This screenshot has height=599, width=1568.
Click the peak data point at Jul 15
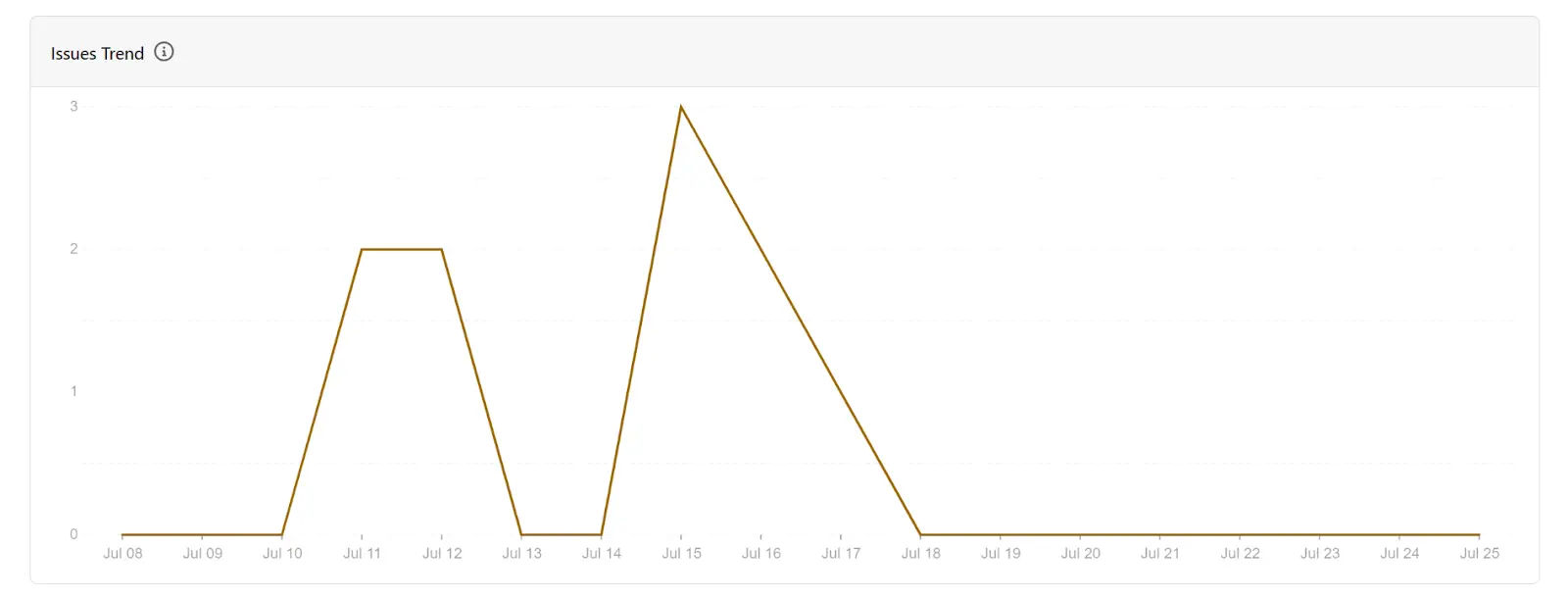(681, 107)
